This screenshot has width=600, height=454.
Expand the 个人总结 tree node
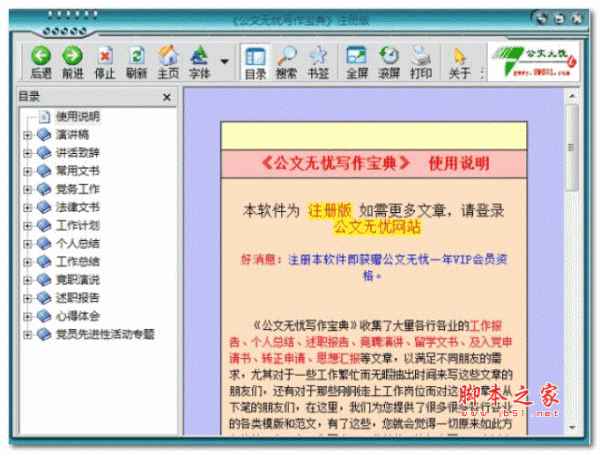pos(27,243)
